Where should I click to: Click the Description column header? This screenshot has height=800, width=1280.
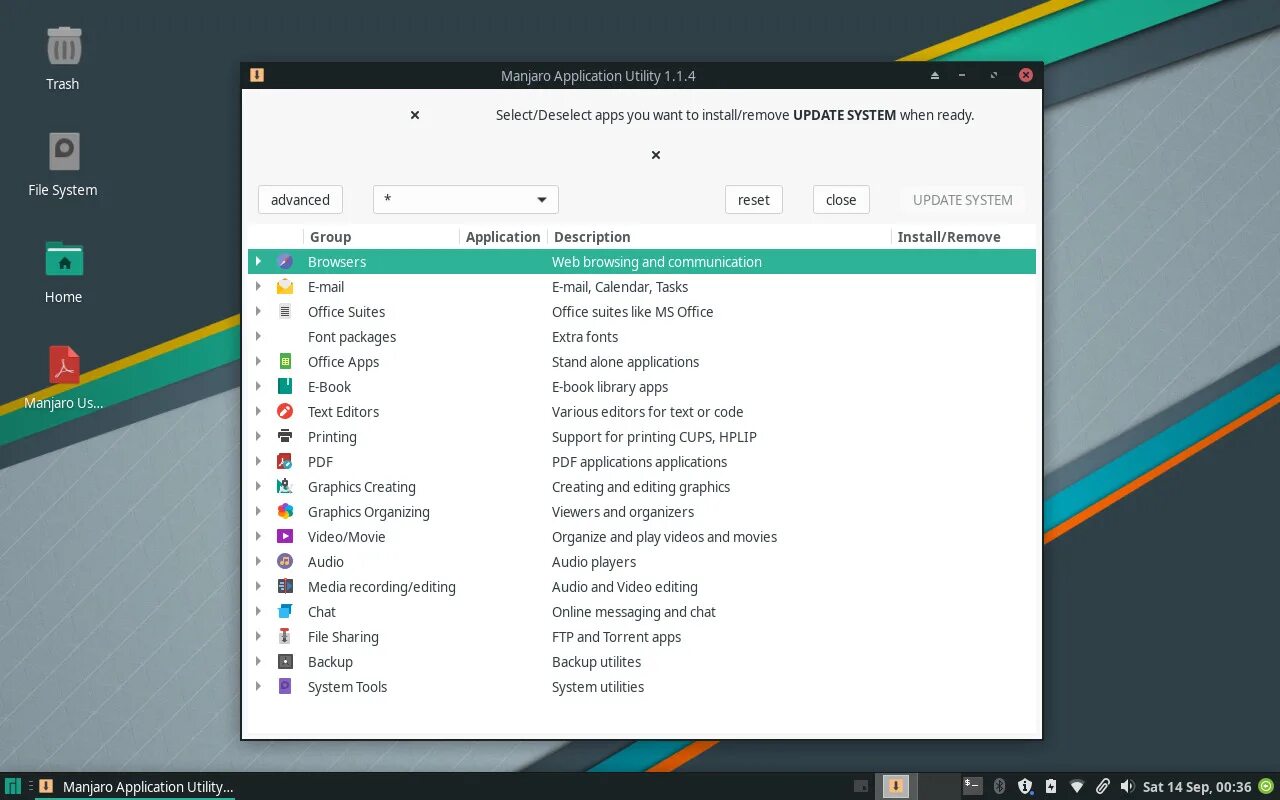[x=719, y=237]
